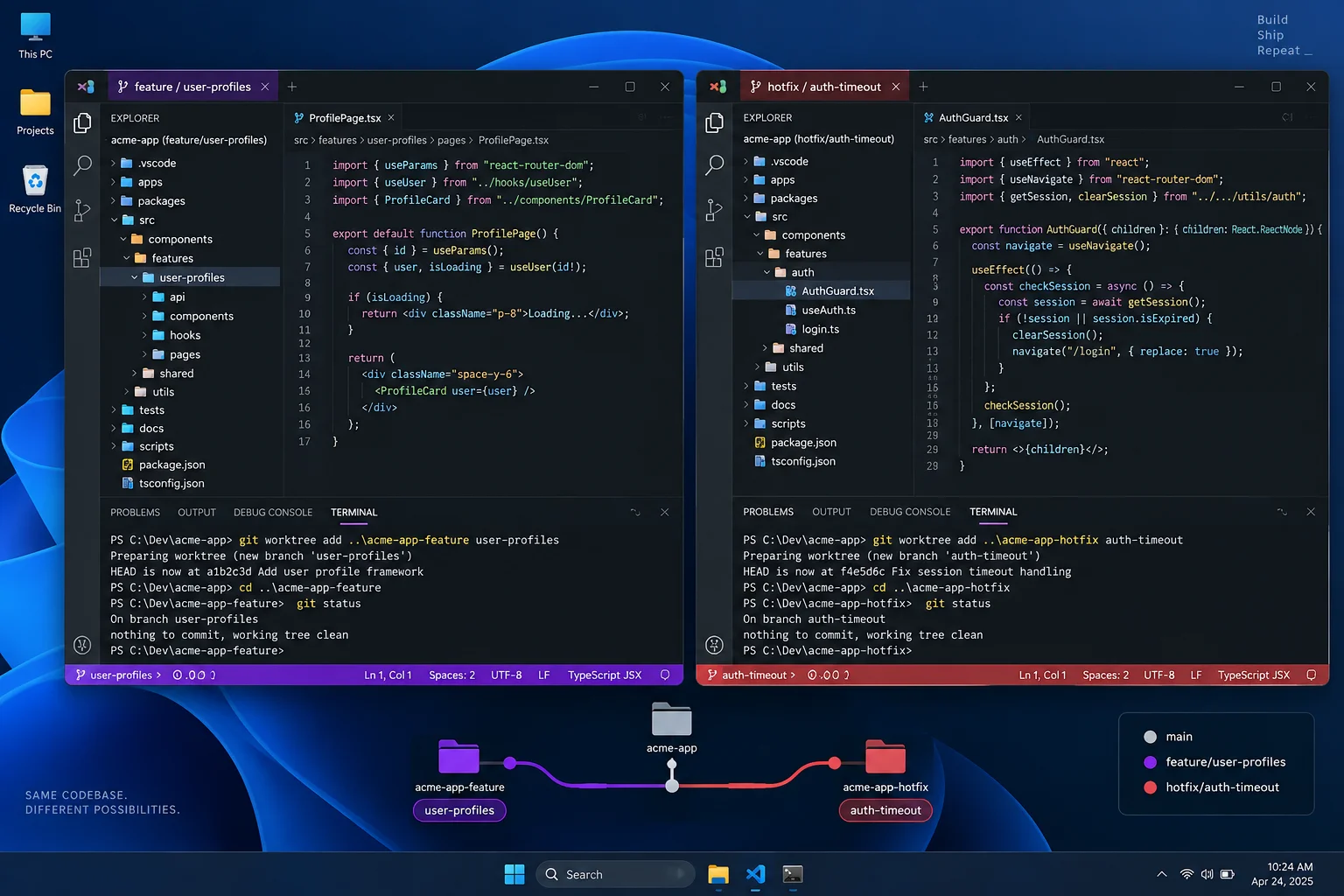Select ProfilePage.tsx editor tab
Image resolution: width=1344 pixels, height=896 pixels.
coord(345,118)
